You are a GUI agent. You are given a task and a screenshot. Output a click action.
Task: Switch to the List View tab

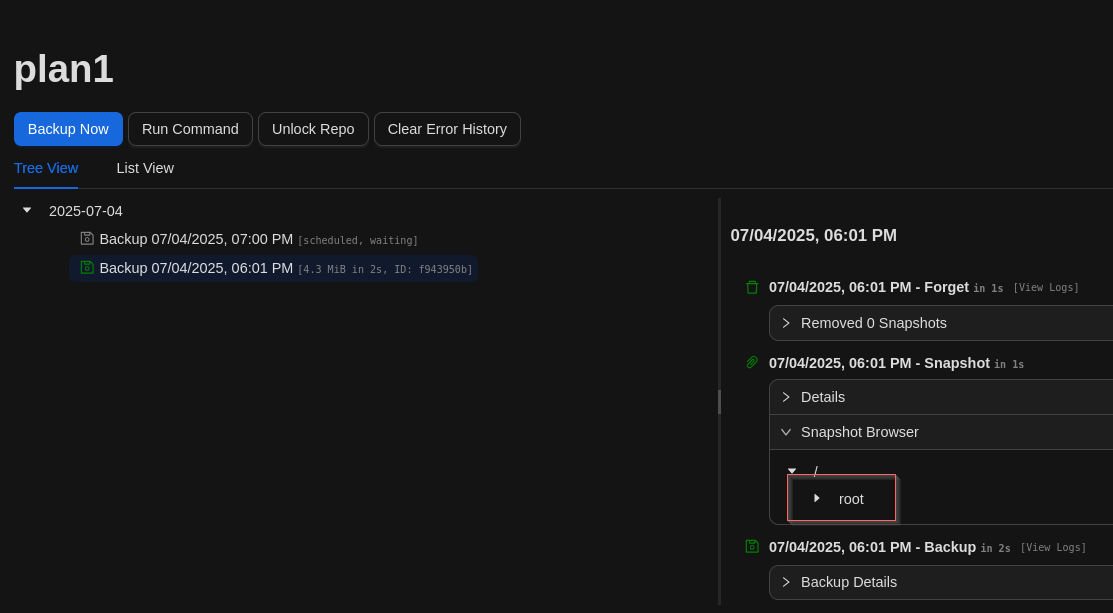[145, 168]
